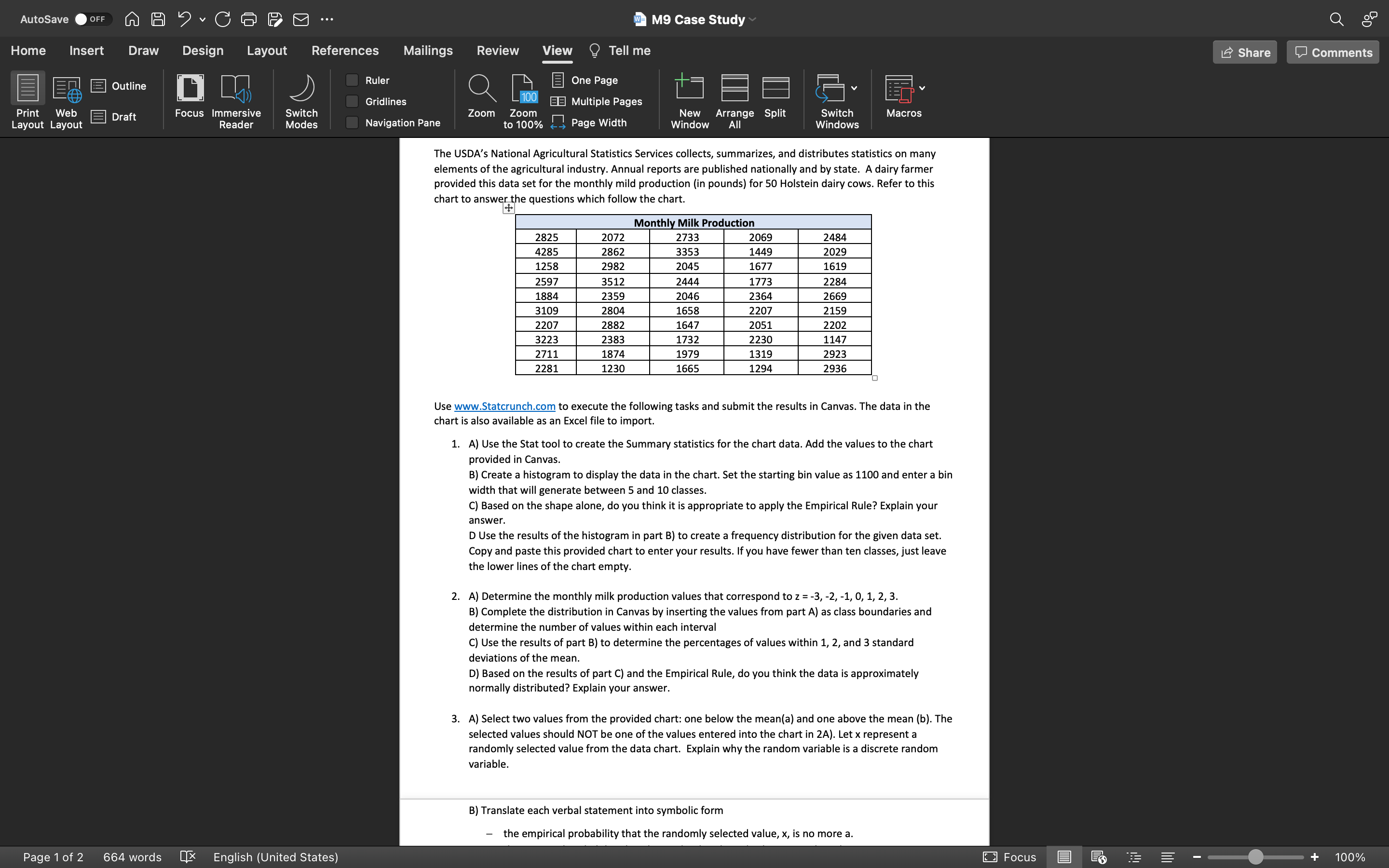The width and height of the screenshot is (1389, 868).
Task: Open the search magnifier at top right
Action: point(1336,19)
